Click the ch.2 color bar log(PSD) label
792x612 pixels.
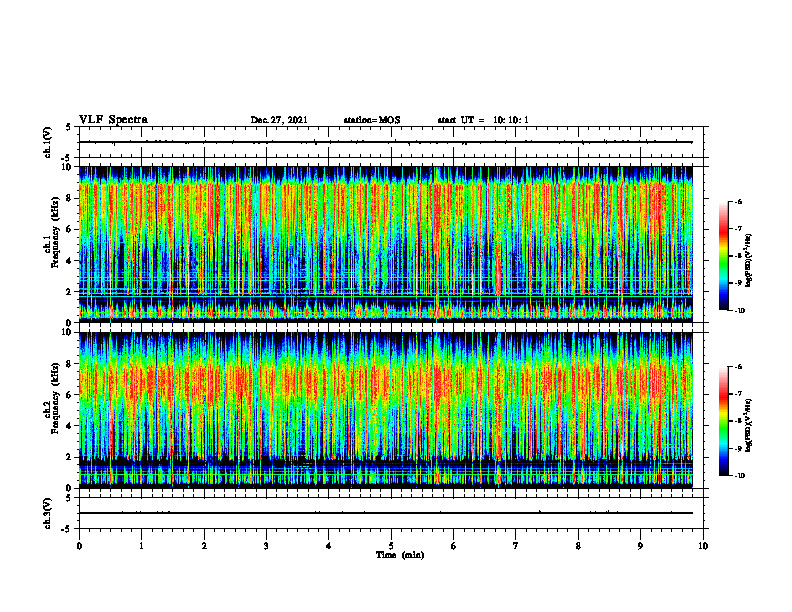[x=749, y=425]
